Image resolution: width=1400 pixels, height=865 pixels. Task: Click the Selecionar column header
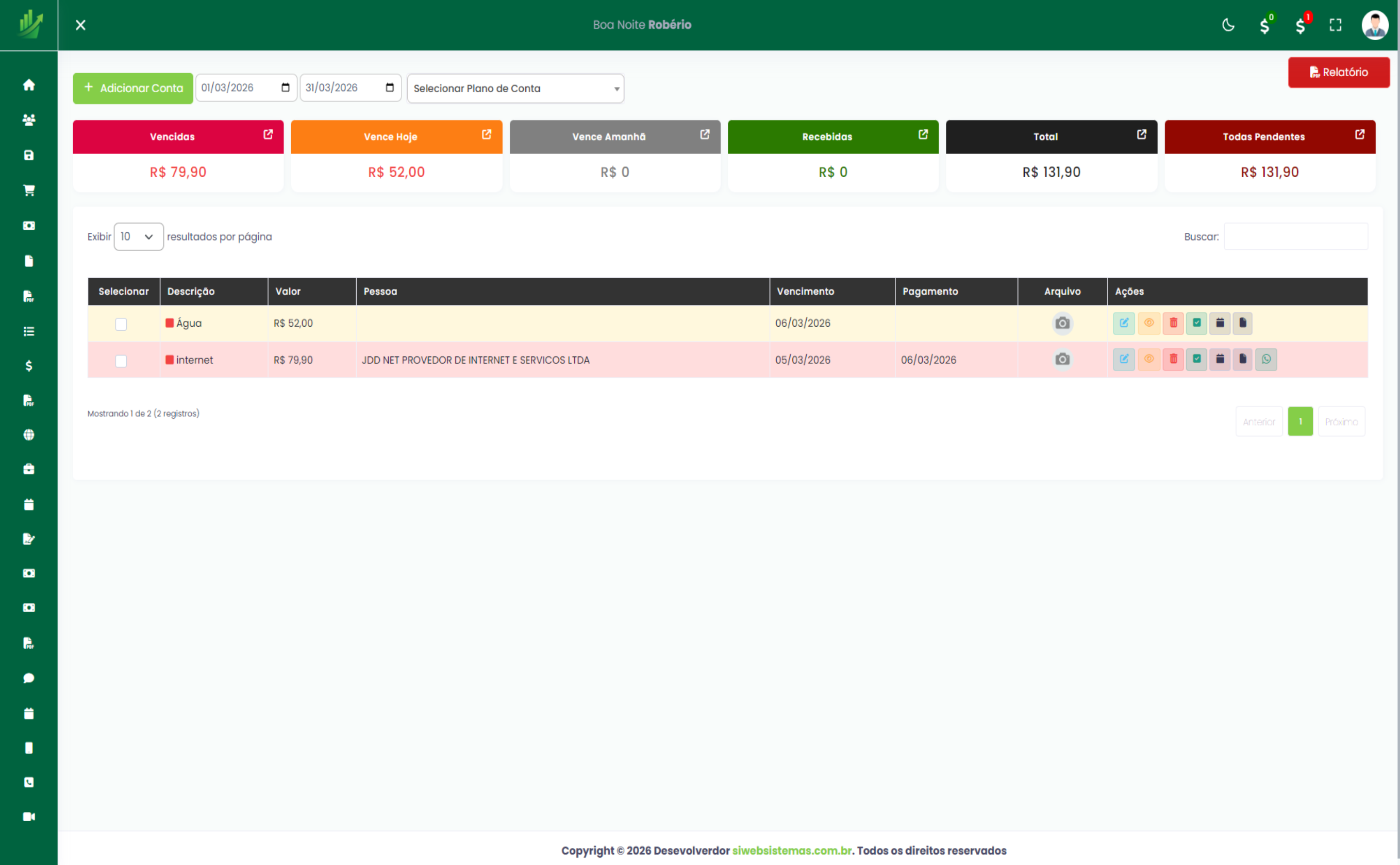tap(124, 292)
